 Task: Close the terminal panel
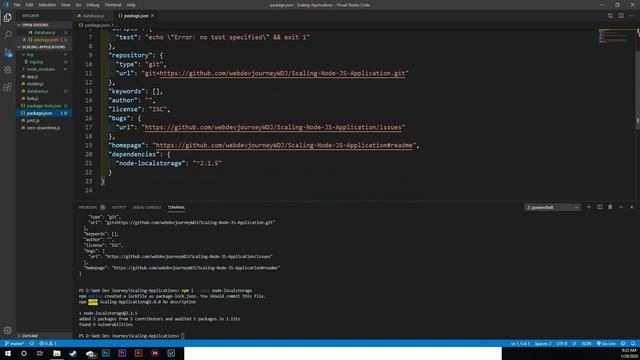631,207
